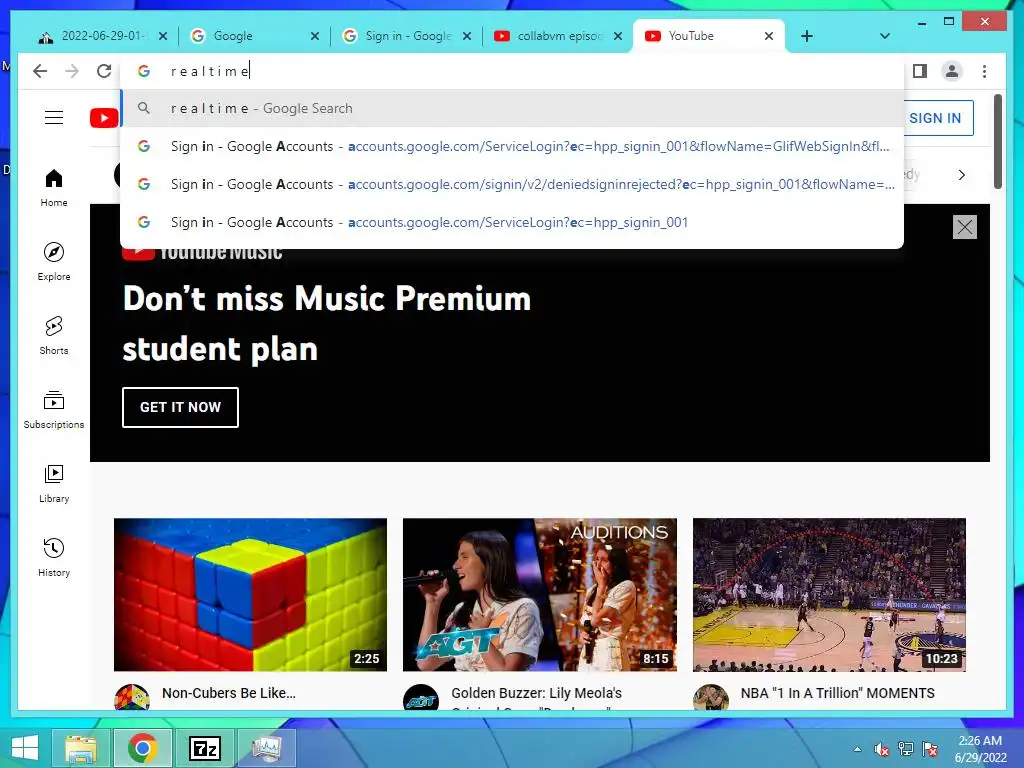Click the 'Golden Buzzer: Lily Meola's' title
Screen dimensions: 1024x768
pos(536,693)
